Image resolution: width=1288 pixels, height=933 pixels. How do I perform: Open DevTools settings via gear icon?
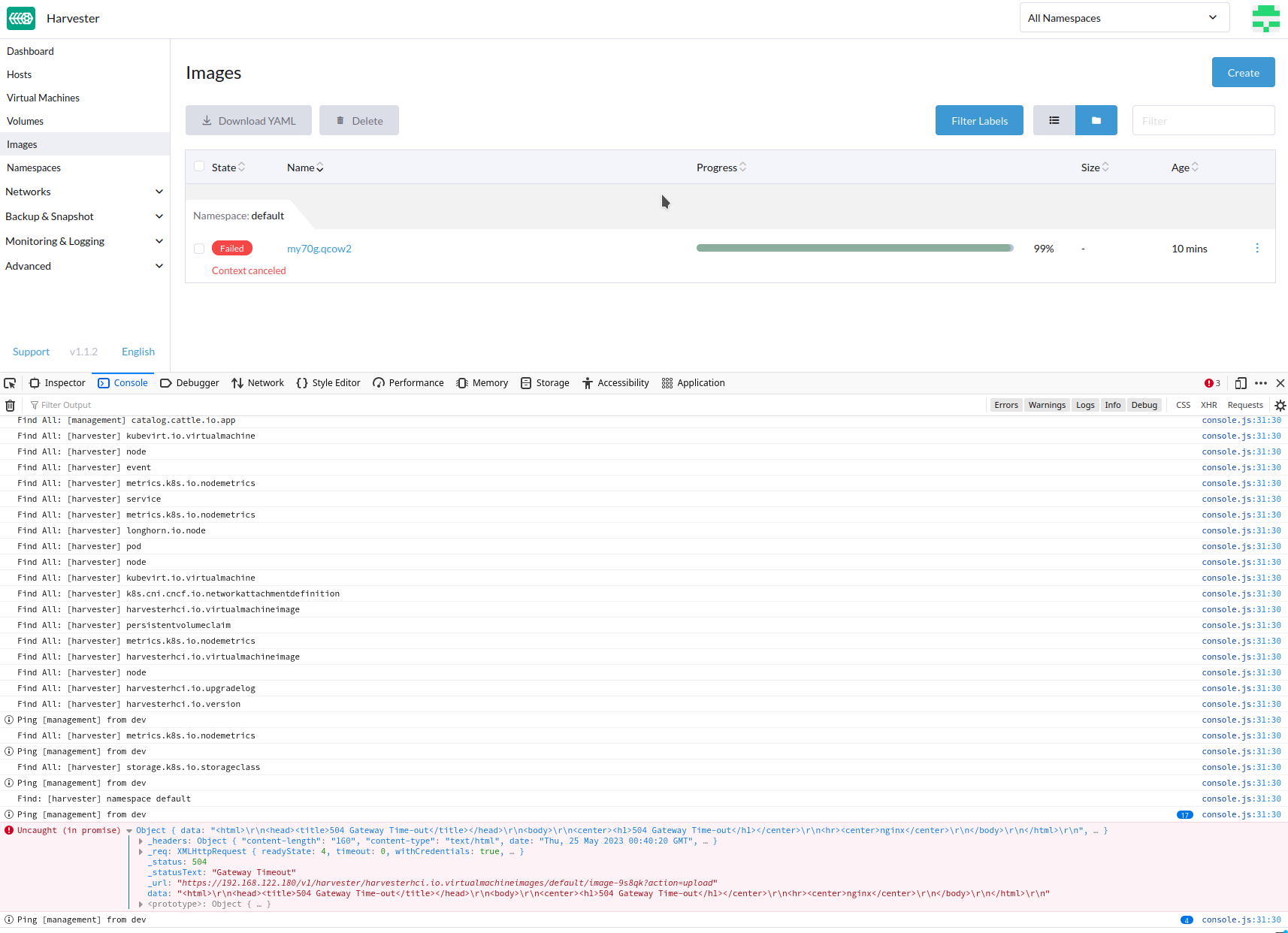point(1280,405)
